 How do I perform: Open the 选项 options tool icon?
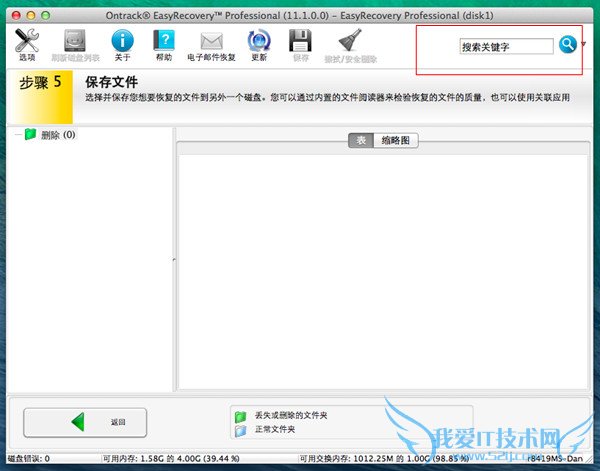tap(27, 41)
